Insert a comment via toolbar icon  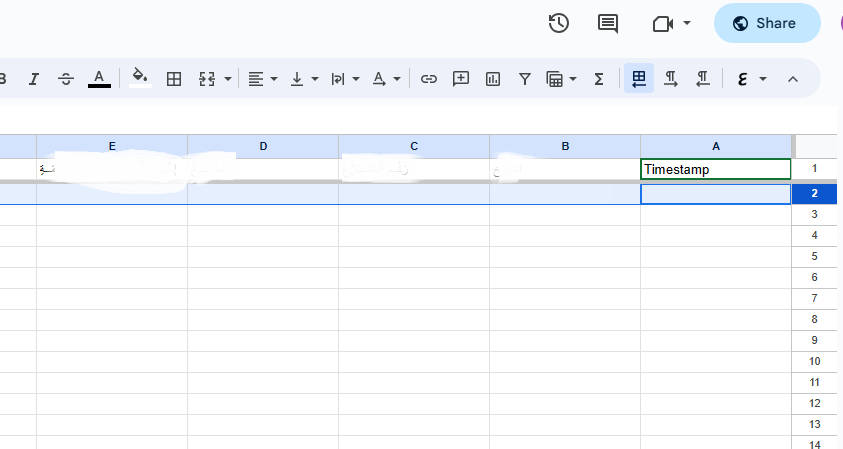[461, 78]
